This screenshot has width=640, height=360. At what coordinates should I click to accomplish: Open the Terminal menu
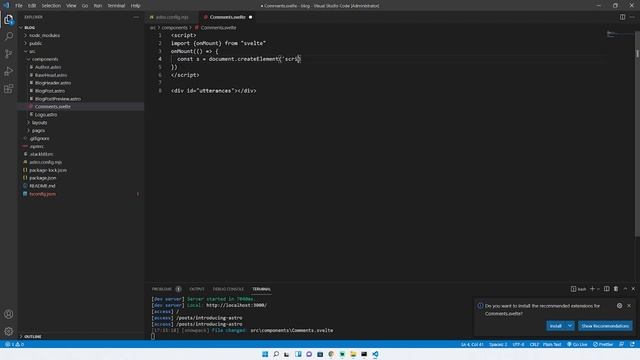point(116,6)
